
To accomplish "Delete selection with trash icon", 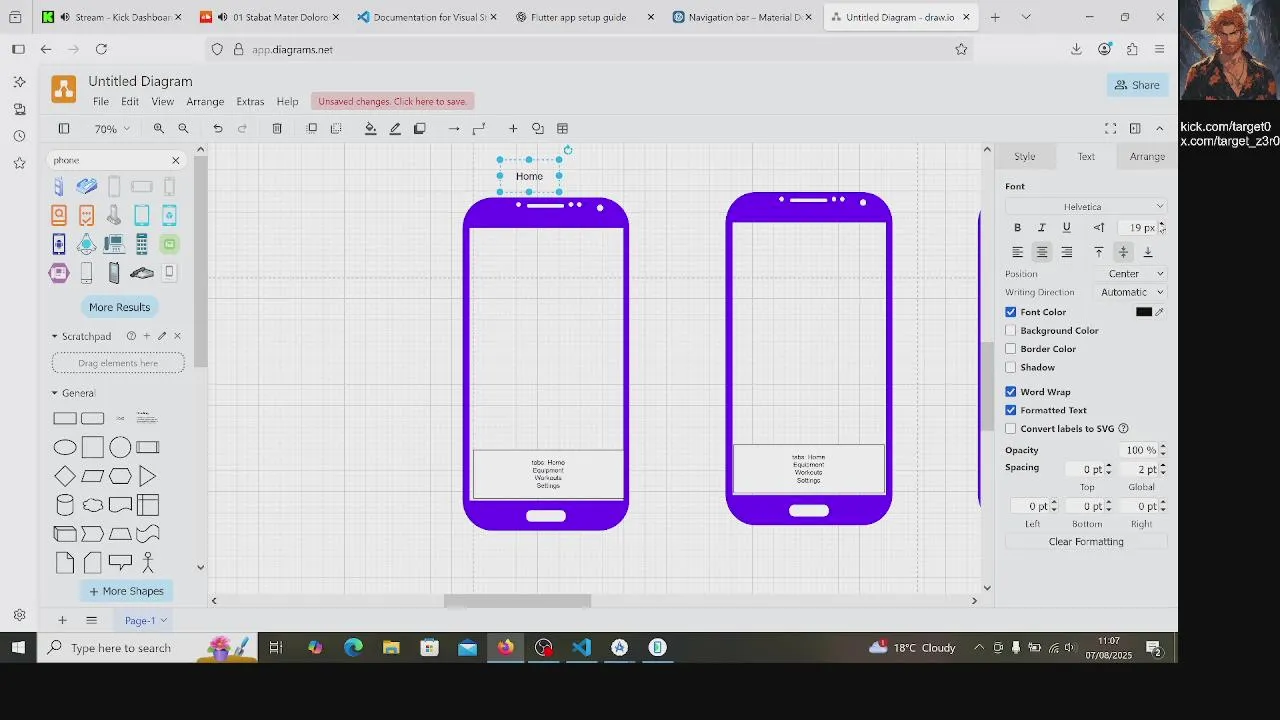I will pyautogui.click(x=277, y=128).
